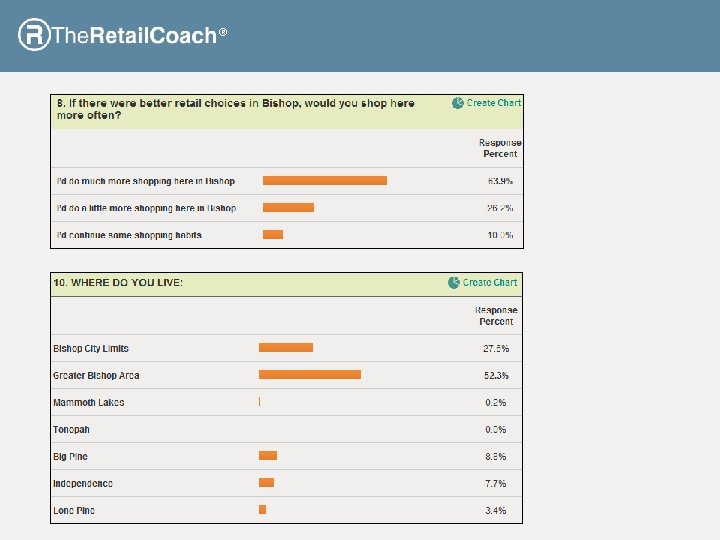Screen dimensions: 720x540
Task: Click the question 8 heading about Bishop retail
Action: tap(235, 109)
